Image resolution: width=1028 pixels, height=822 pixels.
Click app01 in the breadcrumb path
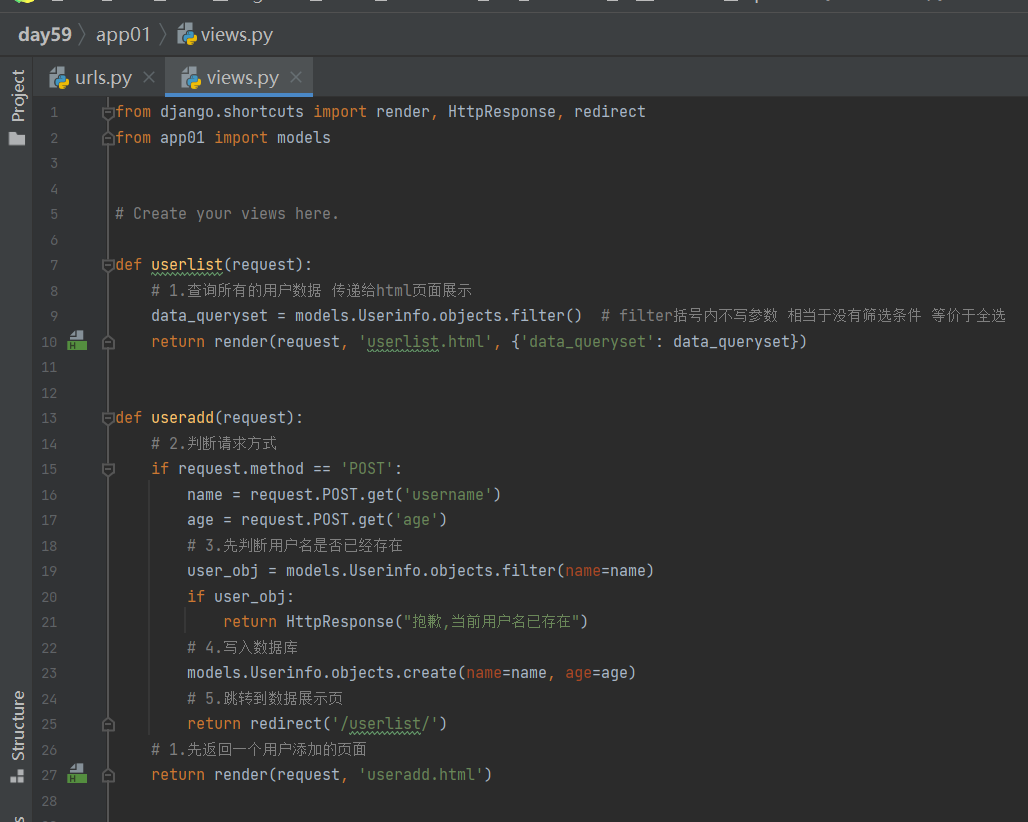(x=123, y=35)
